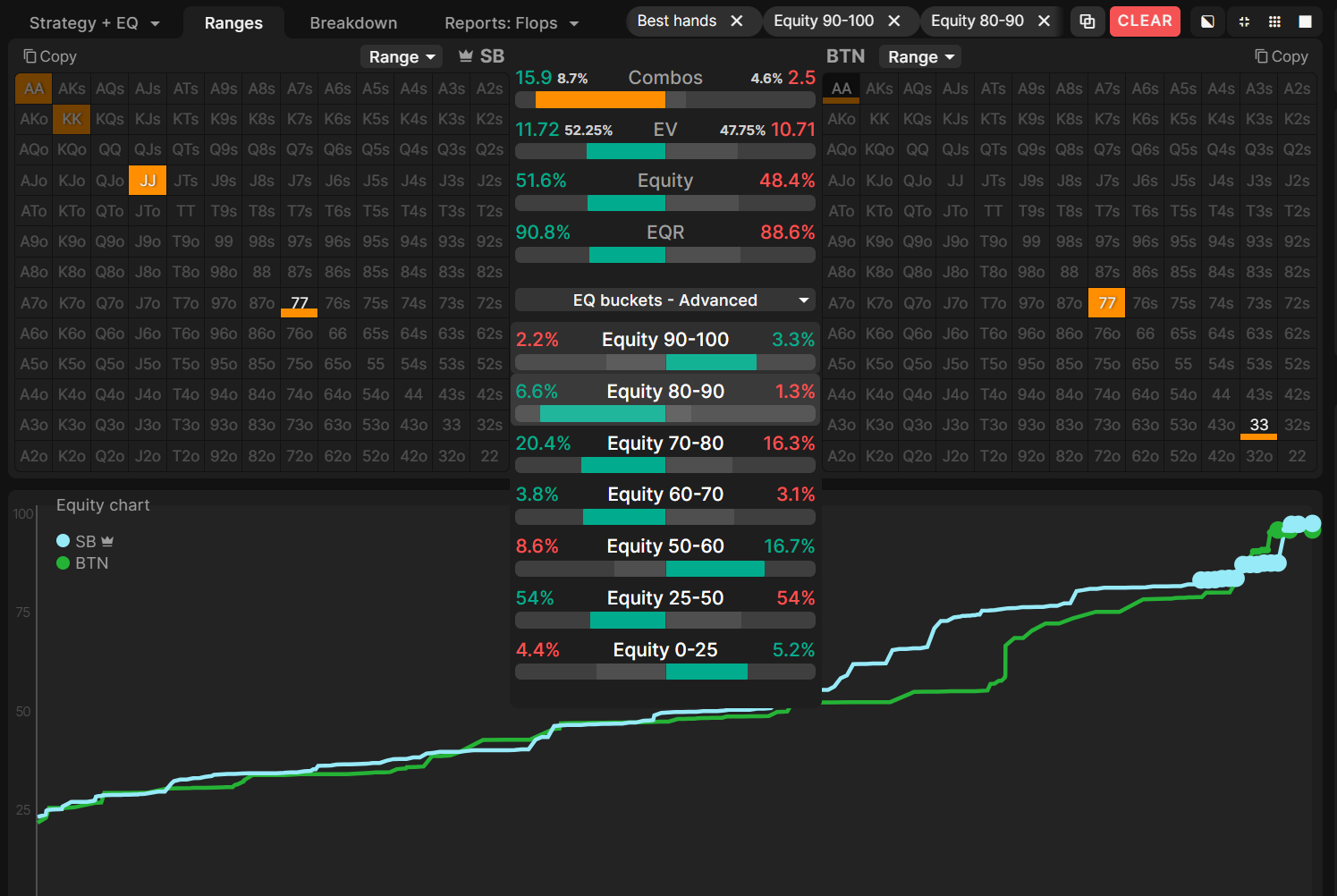1337x896 pixels.
Task: Remove the Best hands filter chip
Action: (737, 21)
